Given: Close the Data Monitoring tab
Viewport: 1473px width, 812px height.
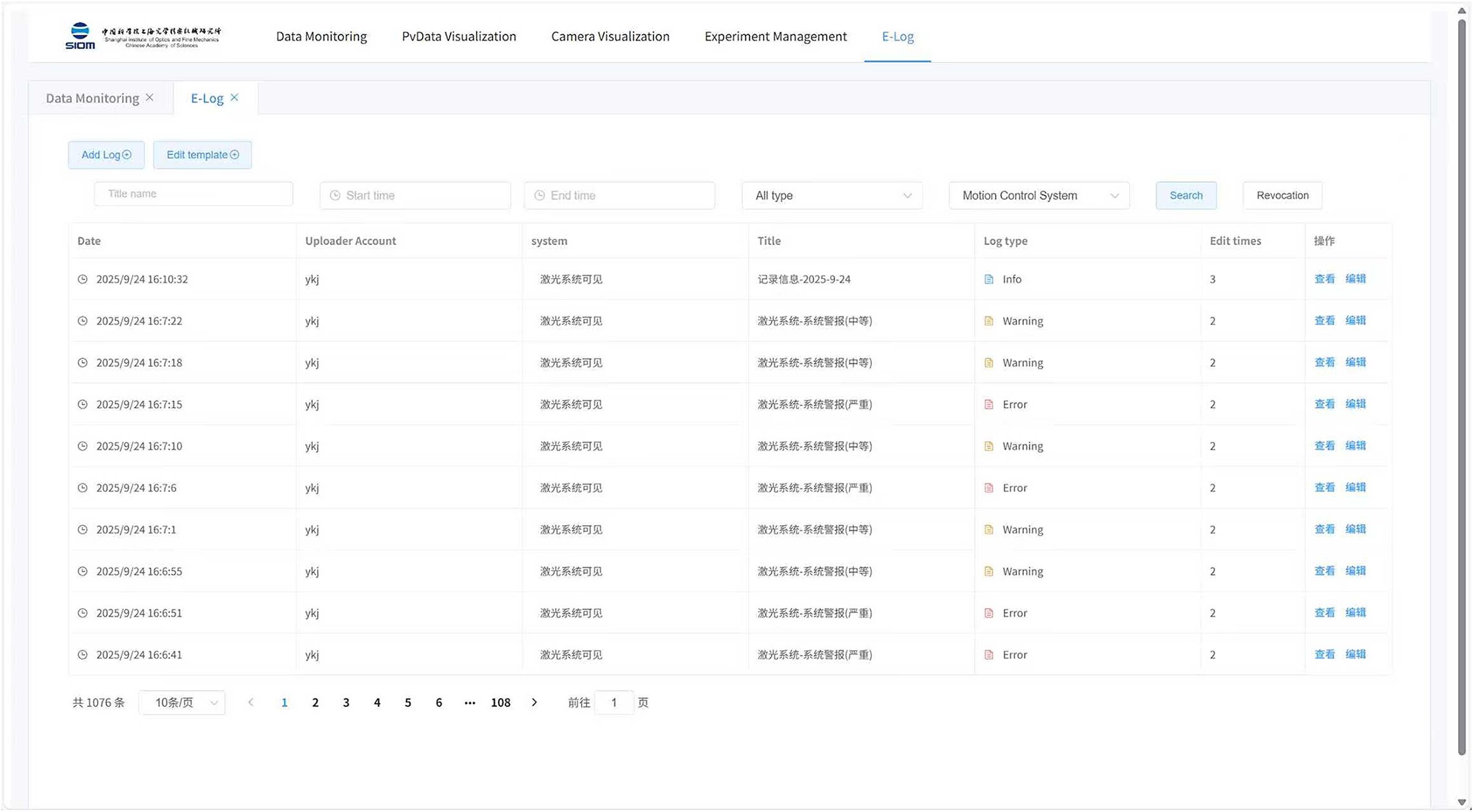Looking at the screenshot, I should pos(149,98).
